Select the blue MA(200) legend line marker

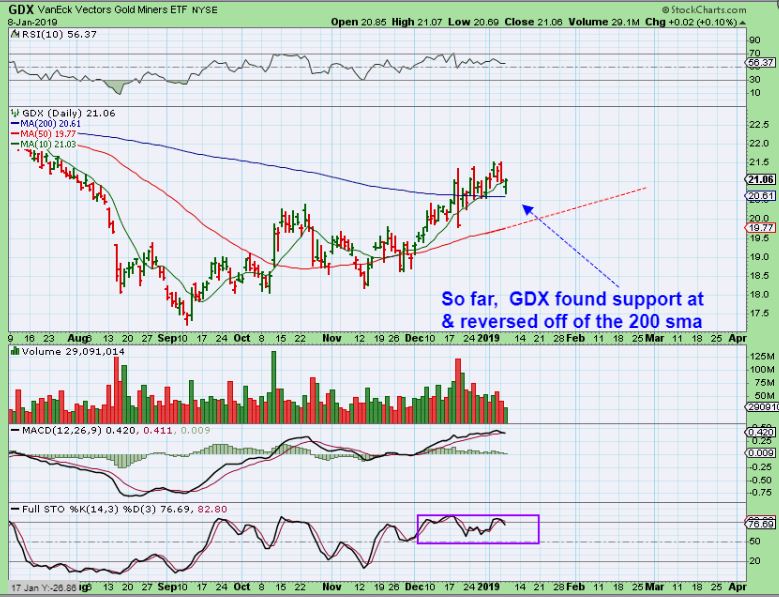click(15, 124)
